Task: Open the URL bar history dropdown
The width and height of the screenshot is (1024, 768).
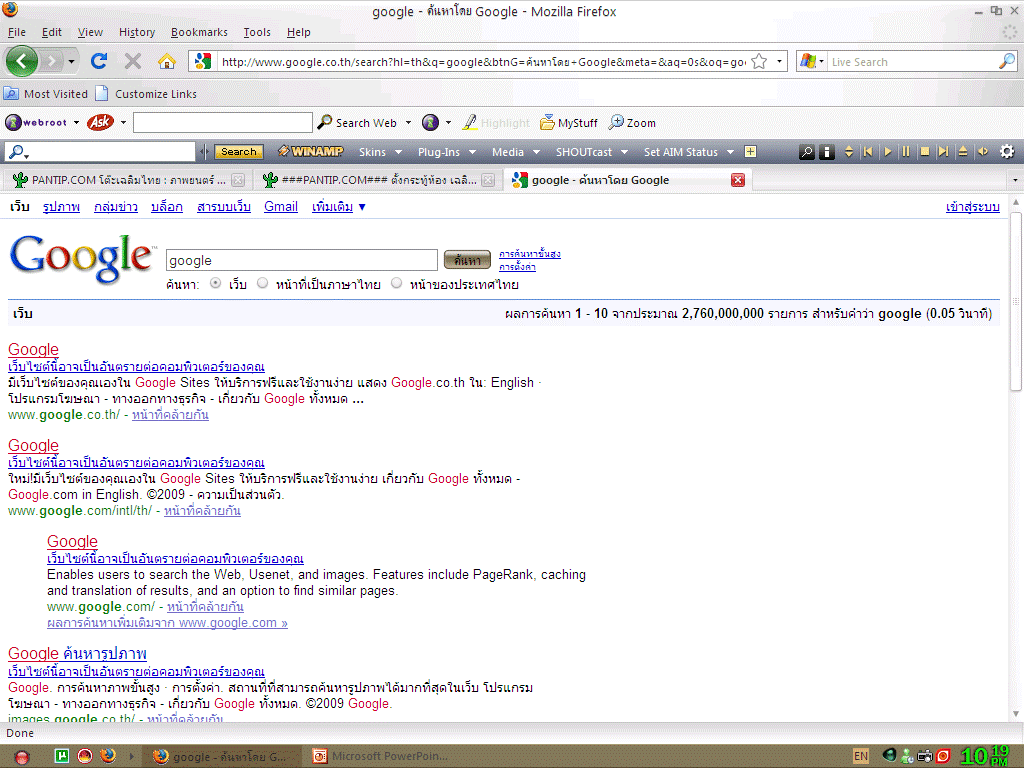Action: tap(779, 61)
